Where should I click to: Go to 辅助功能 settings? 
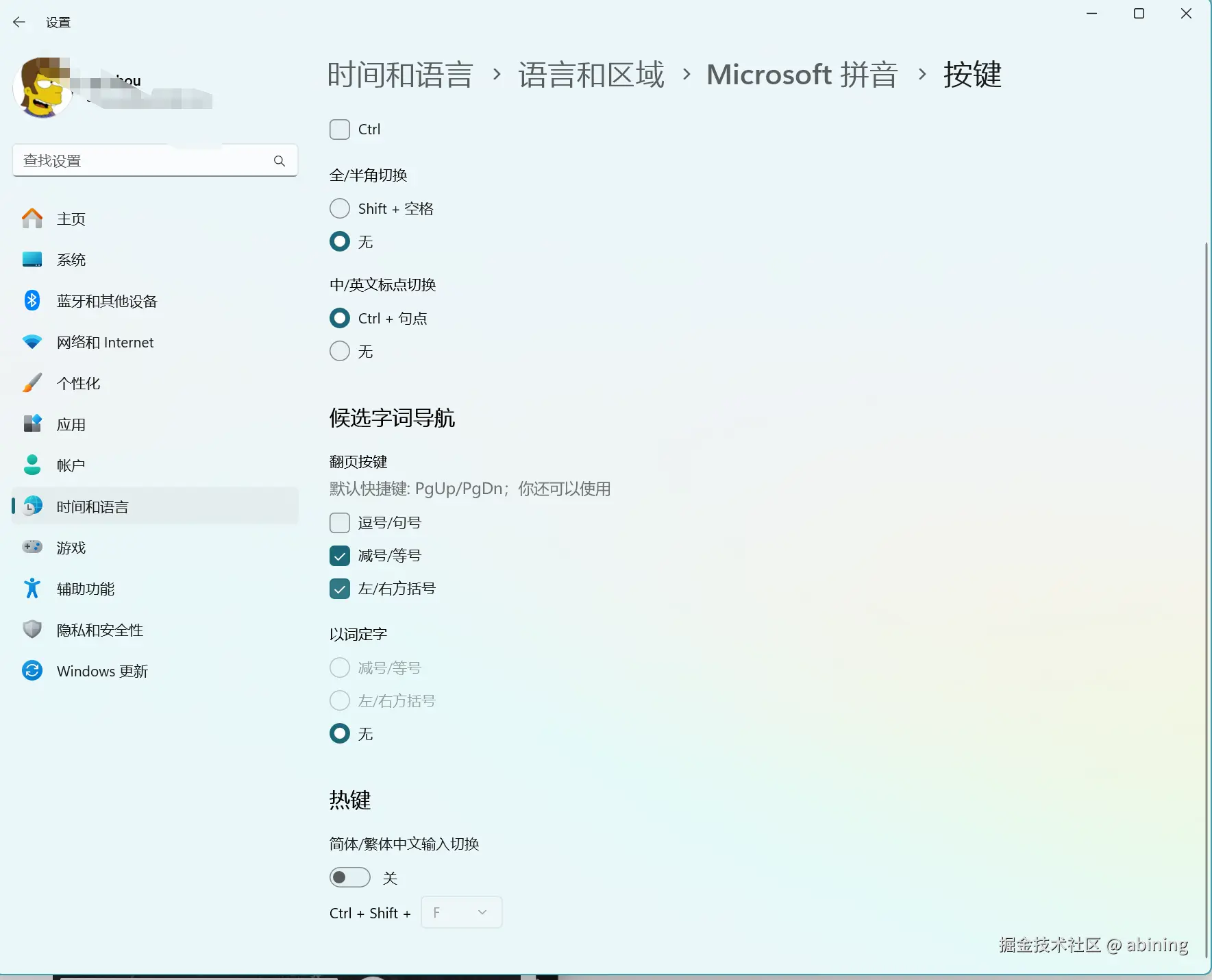click(x=155, y=589)
